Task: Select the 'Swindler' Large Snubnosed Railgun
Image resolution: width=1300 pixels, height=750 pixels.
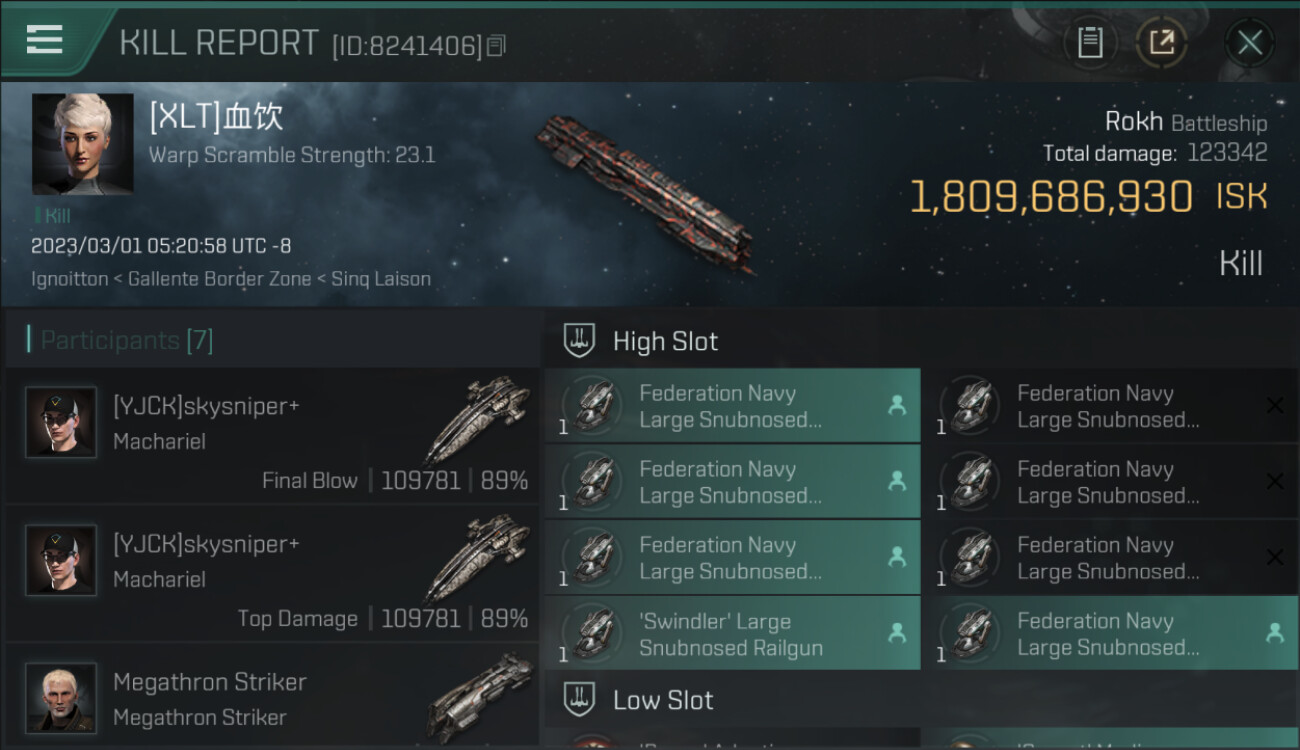Action: click(x=731, y=634)
